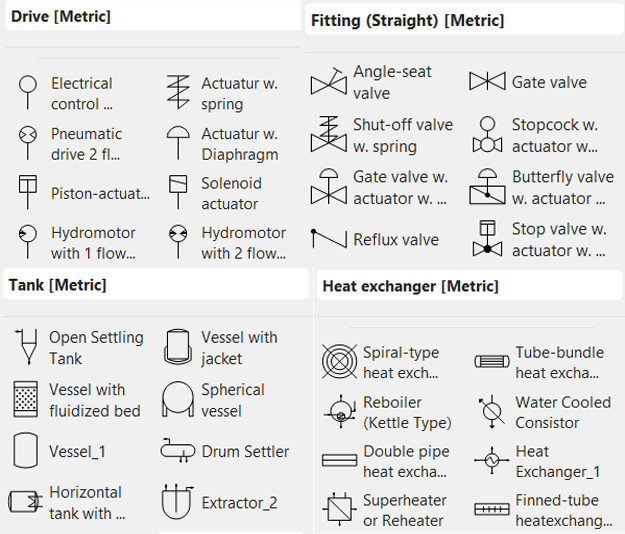This screenshot has width=625, height=534.
Task: Pick the Piston-actuator symbol
Action: point(28,192)
